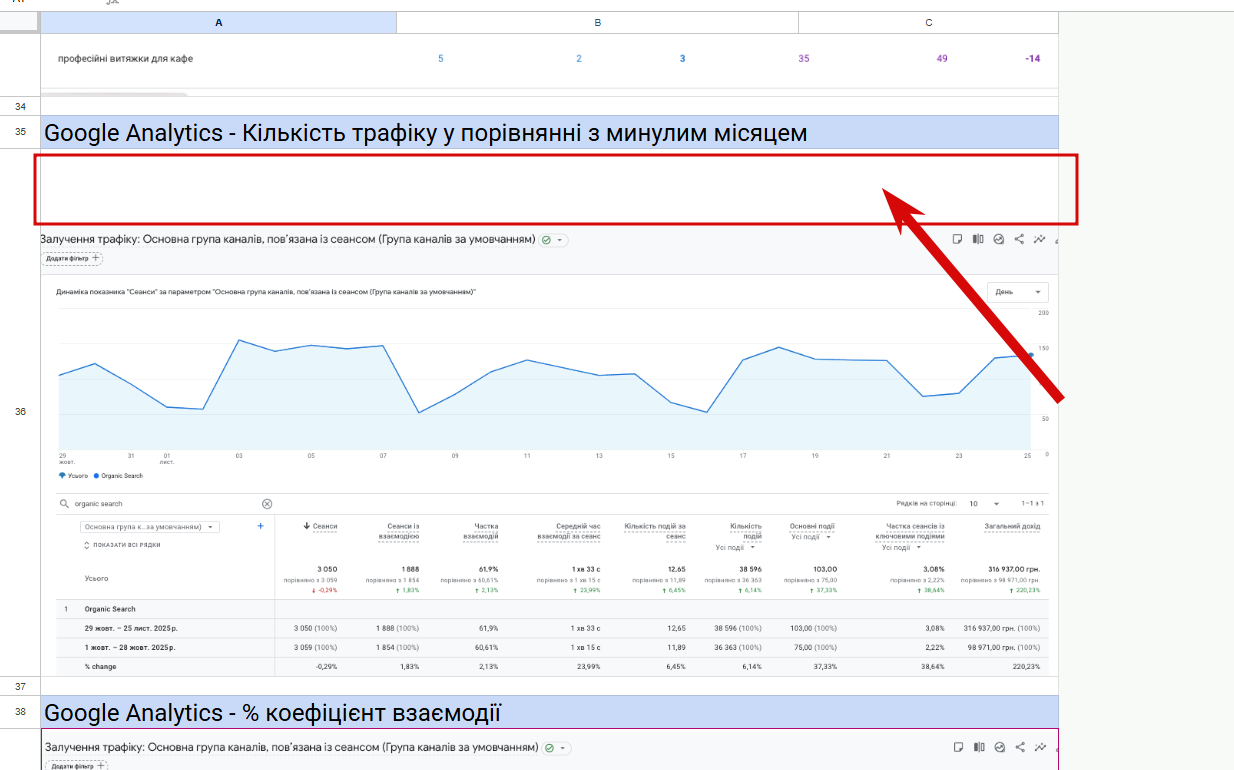Click the trend line icon in the first traffic report

click(1040, 239)
